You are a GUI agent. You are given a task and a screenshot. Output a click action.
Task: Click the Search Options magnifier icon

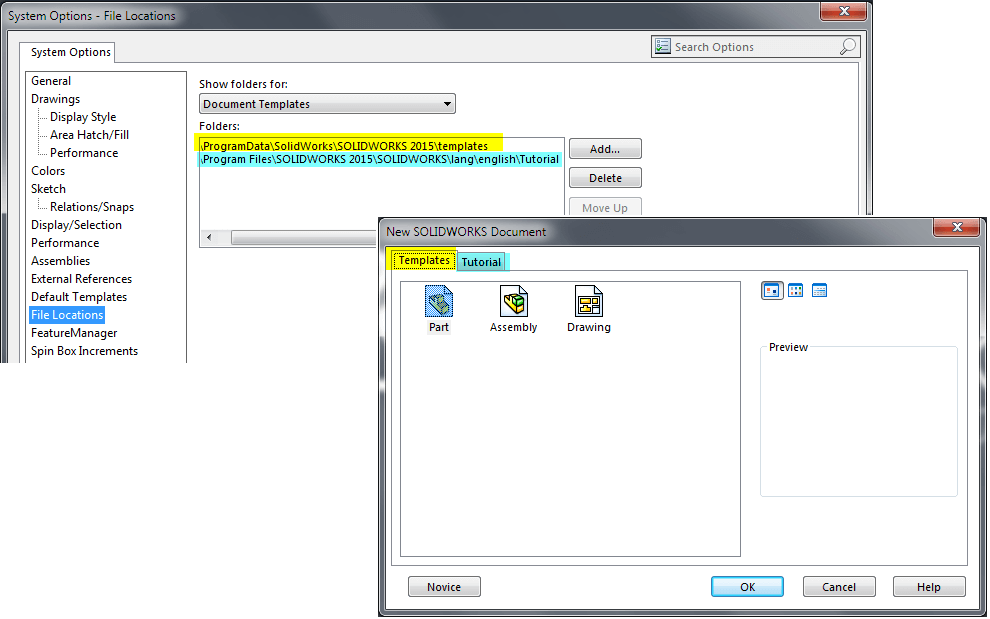[846, 46]
